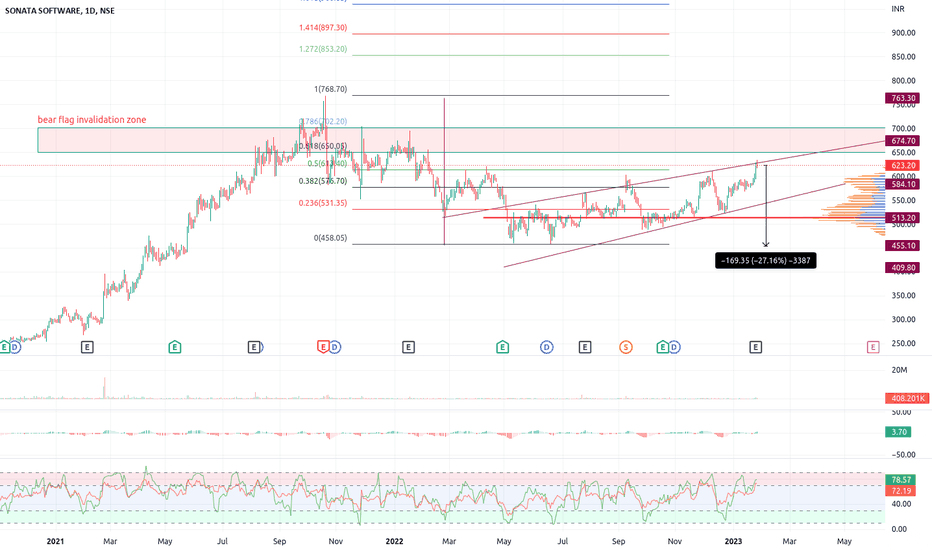Click the green 3.70 indicator value label
This screenshot has width=932, height=550.
899,432
